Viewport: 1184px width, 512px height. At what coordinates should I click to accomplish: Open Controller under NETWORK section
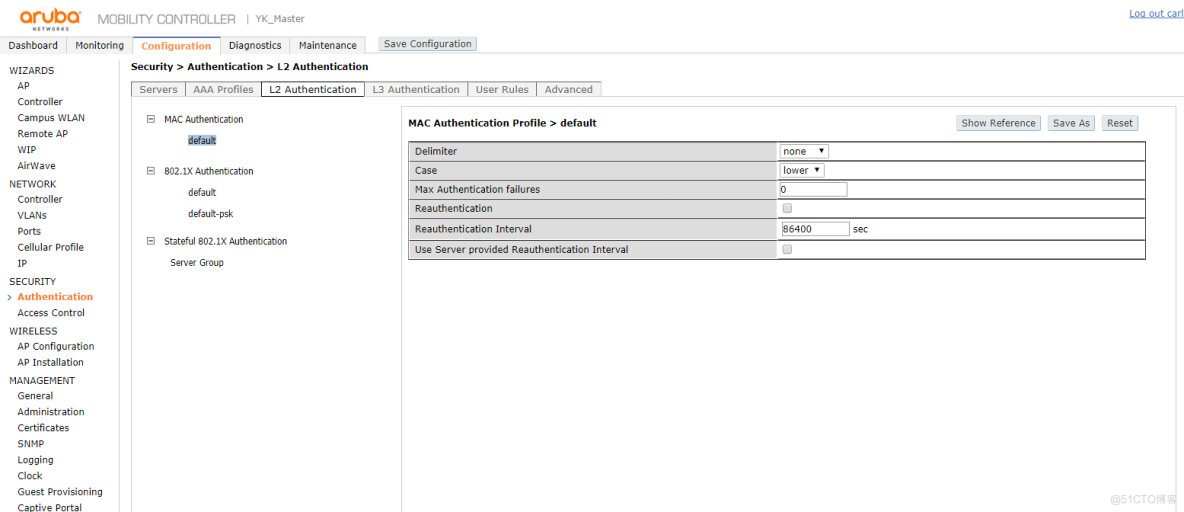[40, 199]
